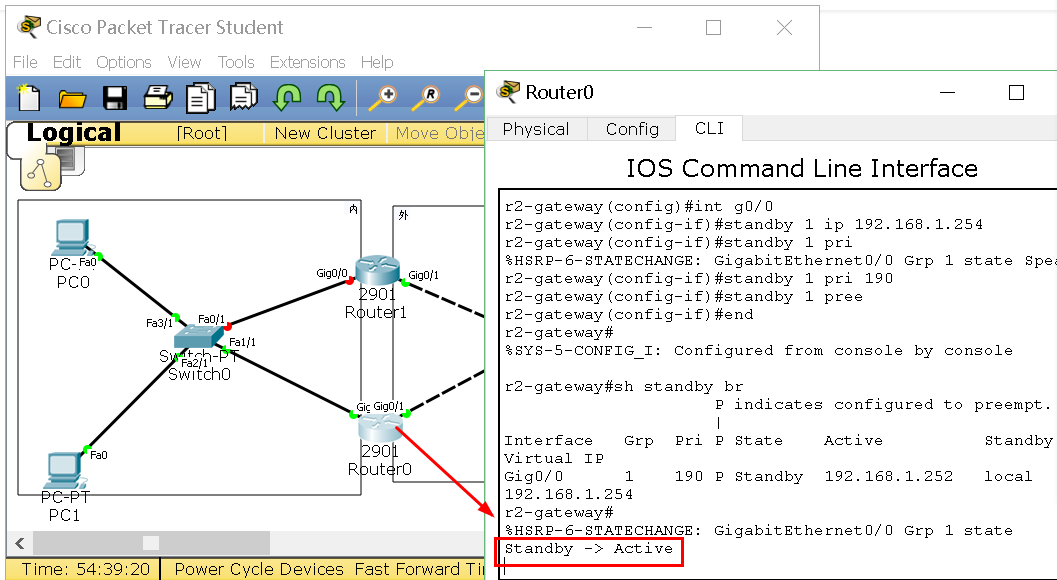This screenshot has height=580, width=1057.
Task: Click the Move Object button
Action: [x=438, y=133]
